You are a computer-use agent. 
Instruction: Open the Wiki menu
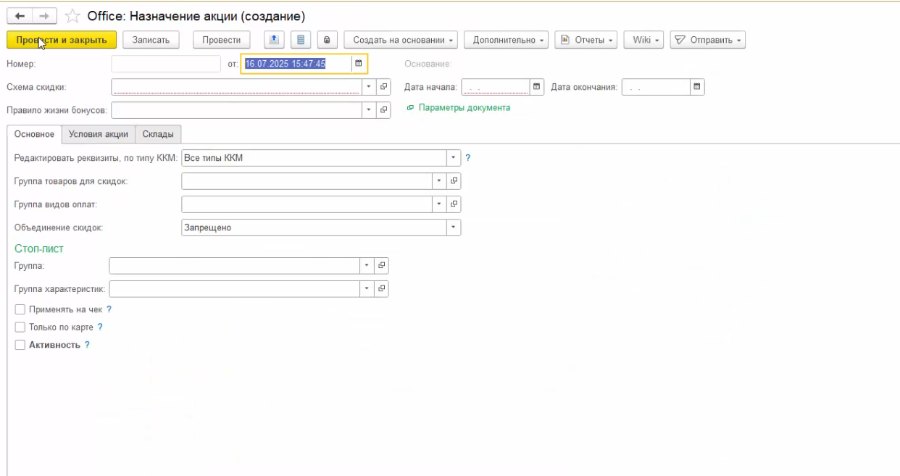tap(644, 40)
